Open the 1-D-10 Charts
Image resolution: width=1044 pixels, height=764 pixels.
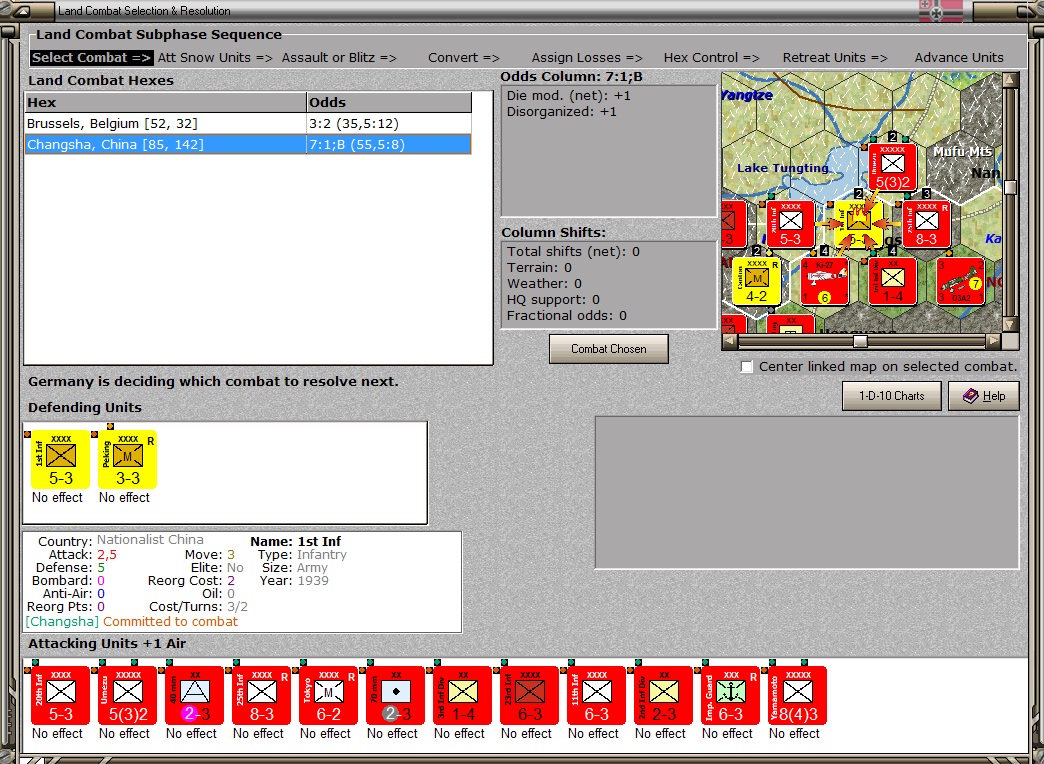click(x=892, y=396)
